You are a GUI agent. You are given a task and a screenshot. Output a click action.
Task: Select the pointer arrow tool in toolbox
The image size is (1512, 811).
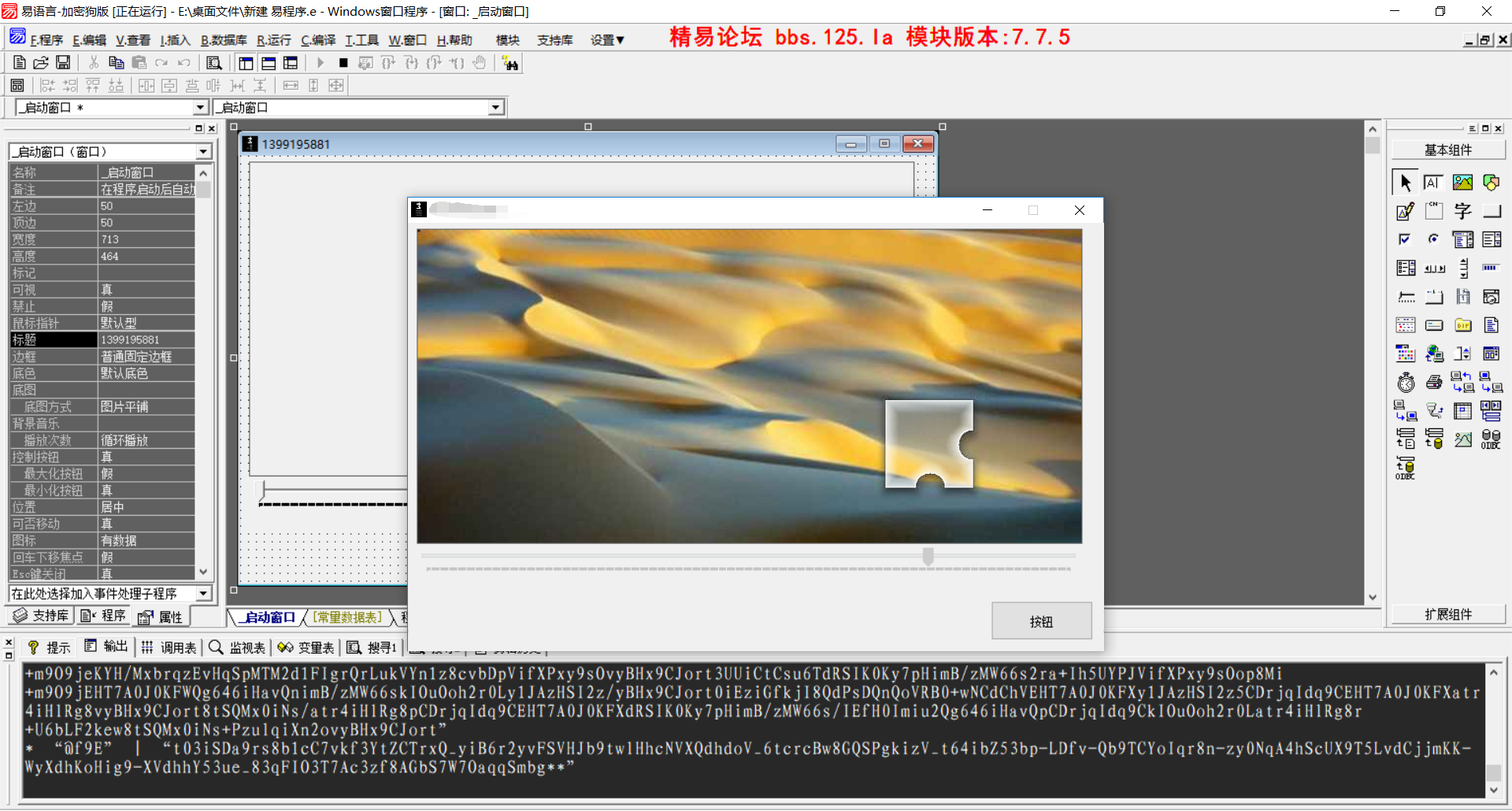1405,183
